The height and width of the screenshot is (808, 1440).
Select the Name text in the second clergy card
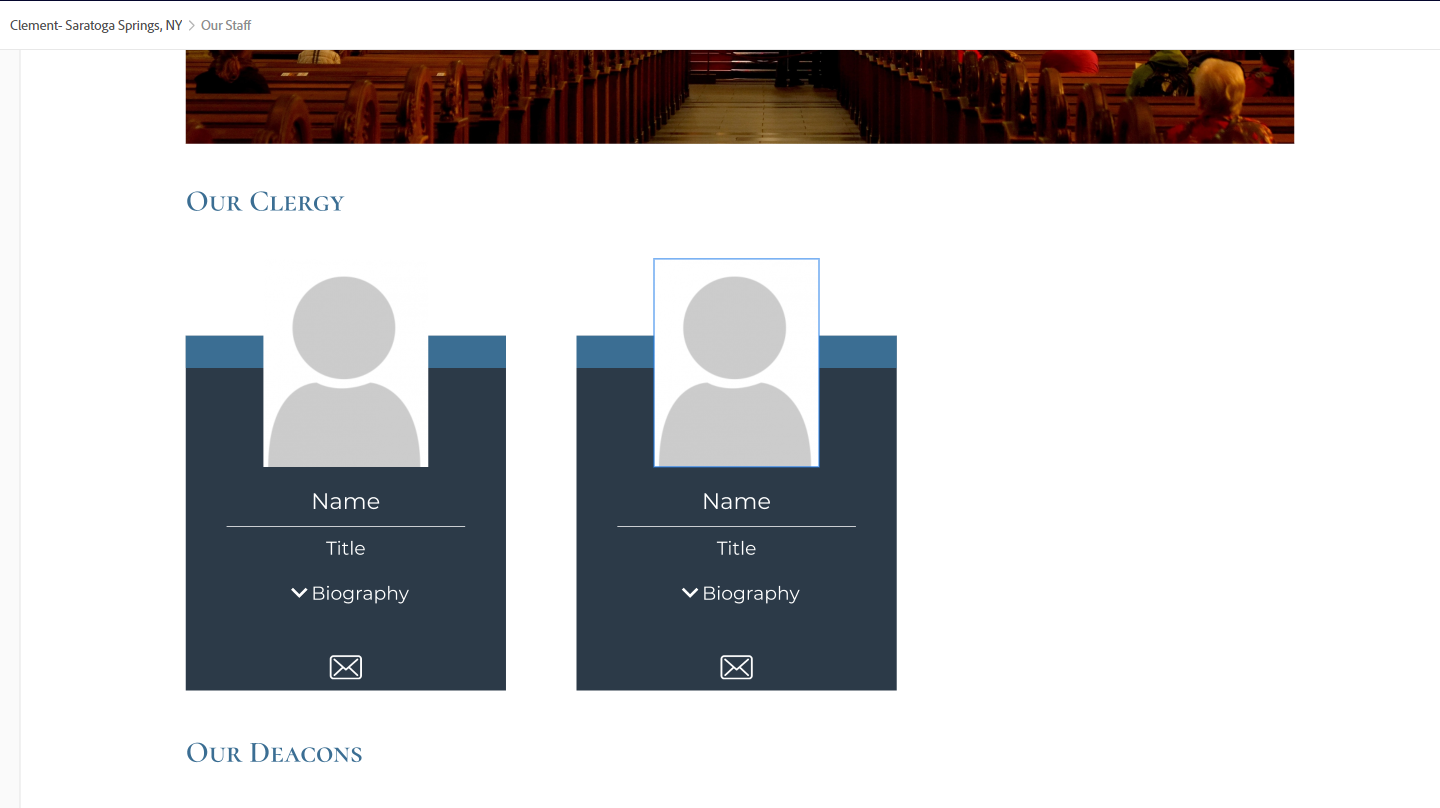coord(736,501)
